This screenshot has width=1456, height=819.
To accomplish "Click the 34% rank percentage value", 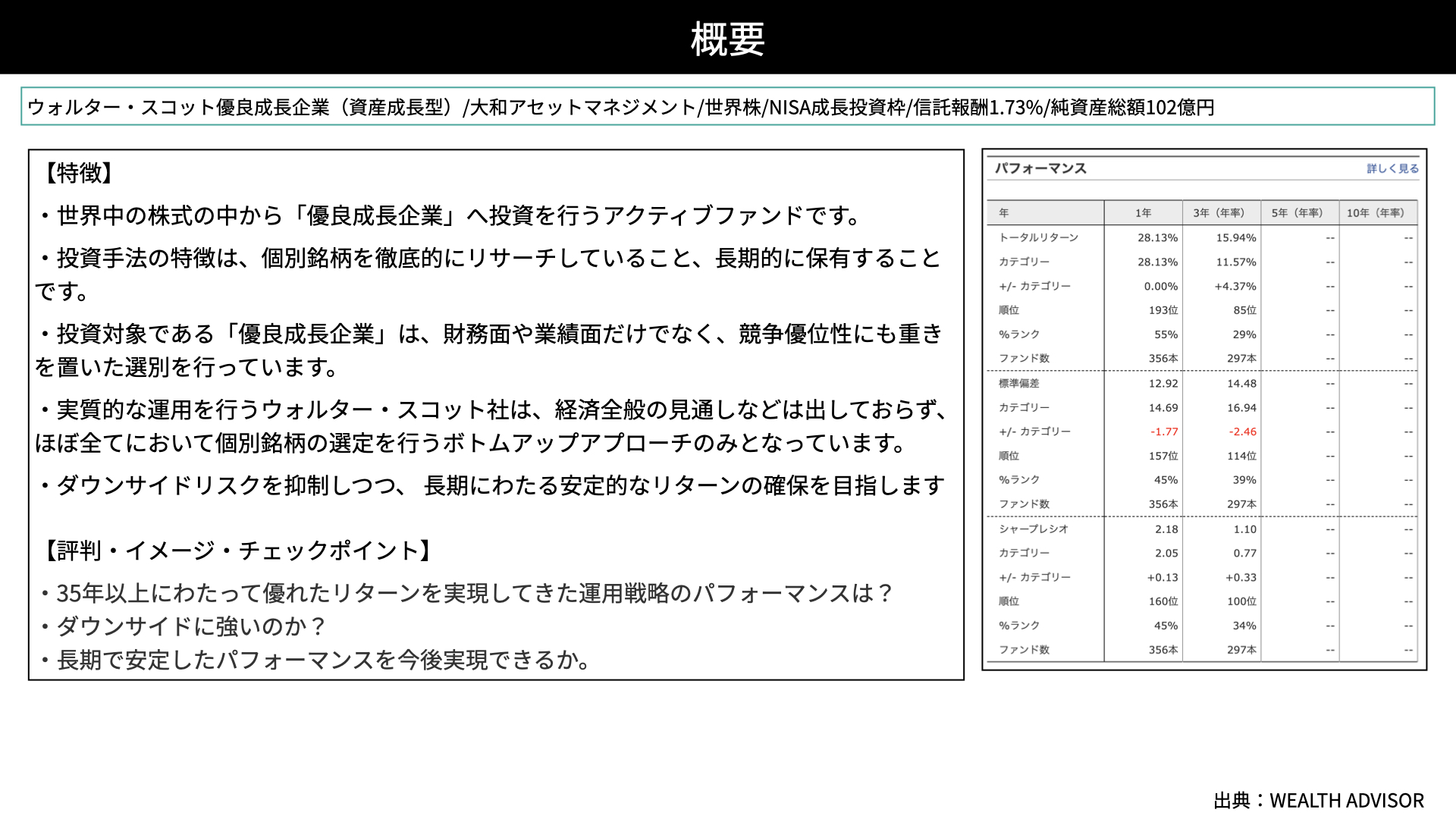I will pyautogui.click(x=1244, y=626).
